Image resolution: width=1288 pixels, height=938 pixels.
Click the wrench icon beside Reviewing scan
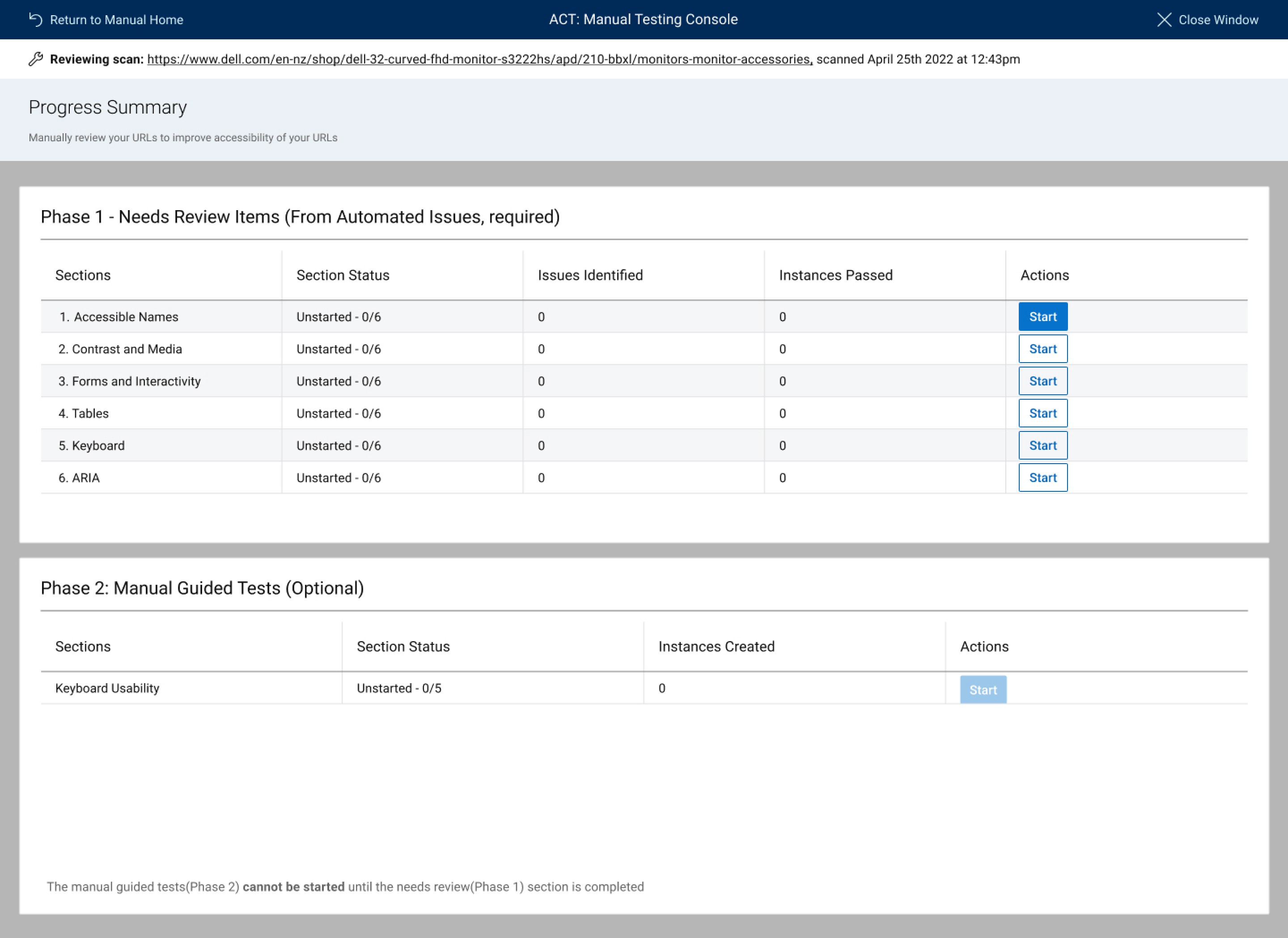(36, 59)
